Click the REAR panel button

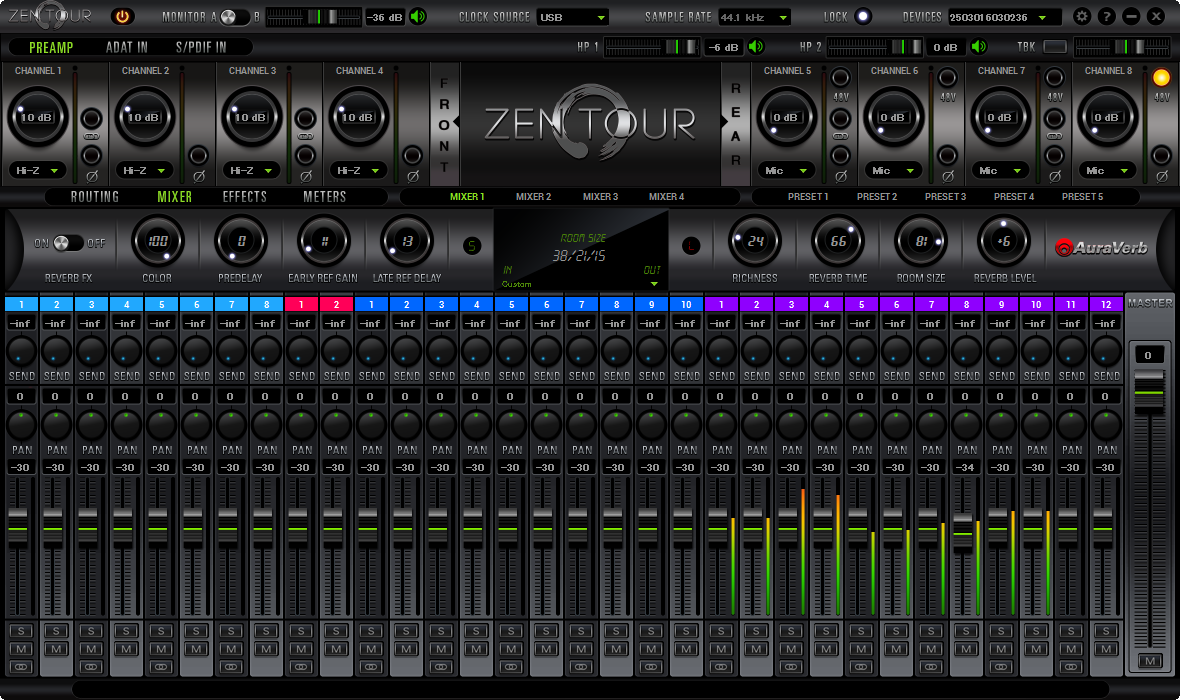coord(734,122)
